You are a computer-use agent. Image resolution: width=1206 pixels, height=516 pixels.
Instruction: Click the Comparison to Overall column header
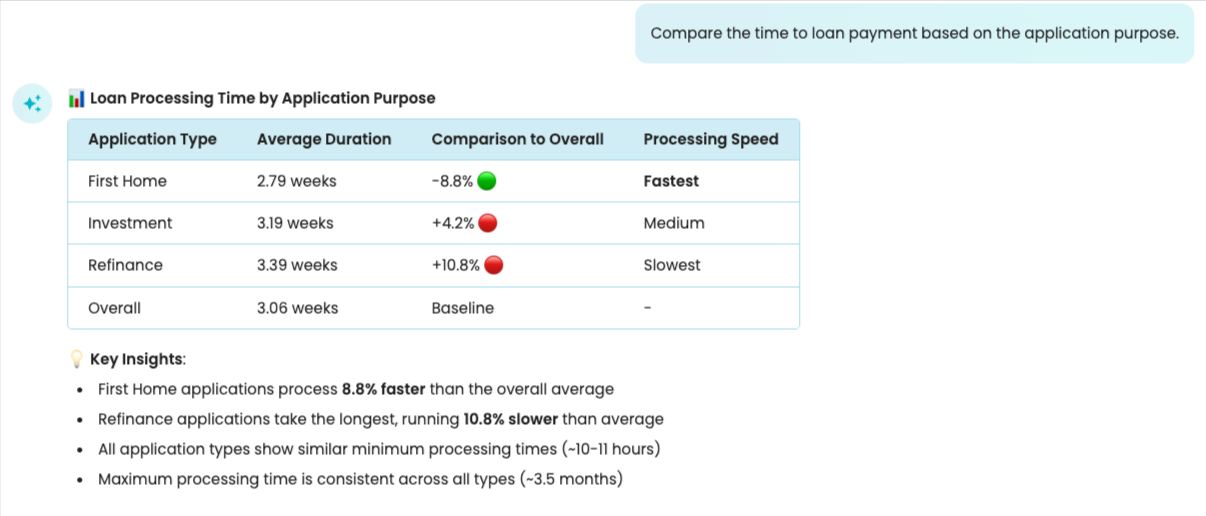pos(517,139)
